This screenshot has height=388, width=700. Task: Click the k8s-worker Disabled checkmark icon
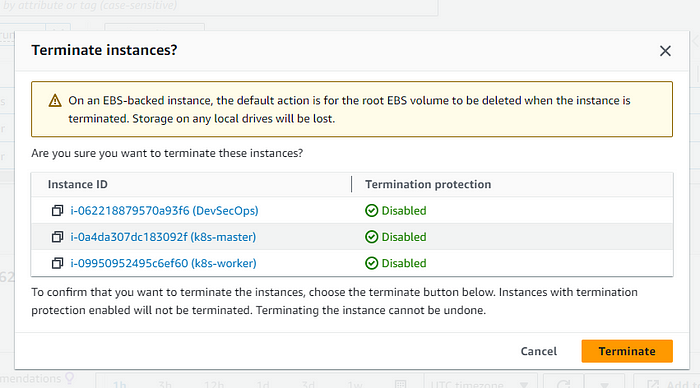(x=371, y=263)
